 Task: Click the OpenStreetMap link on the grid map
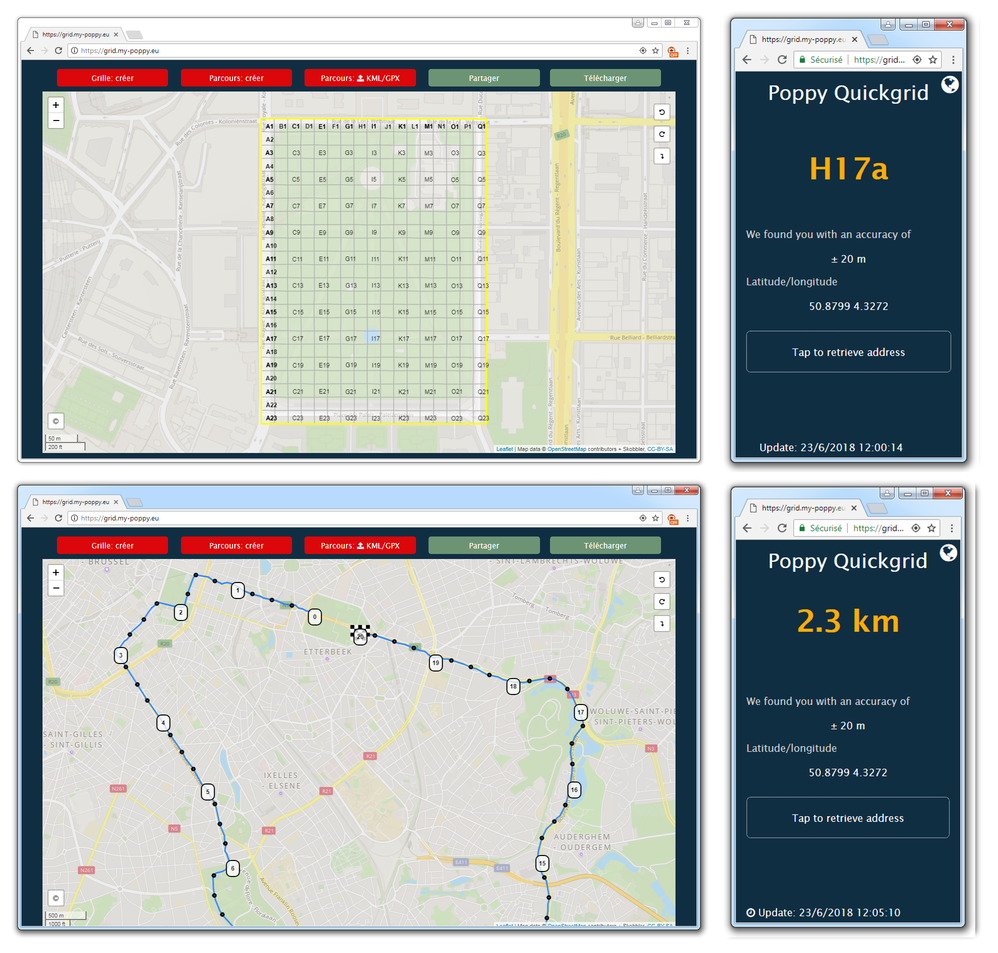[566, 449]
